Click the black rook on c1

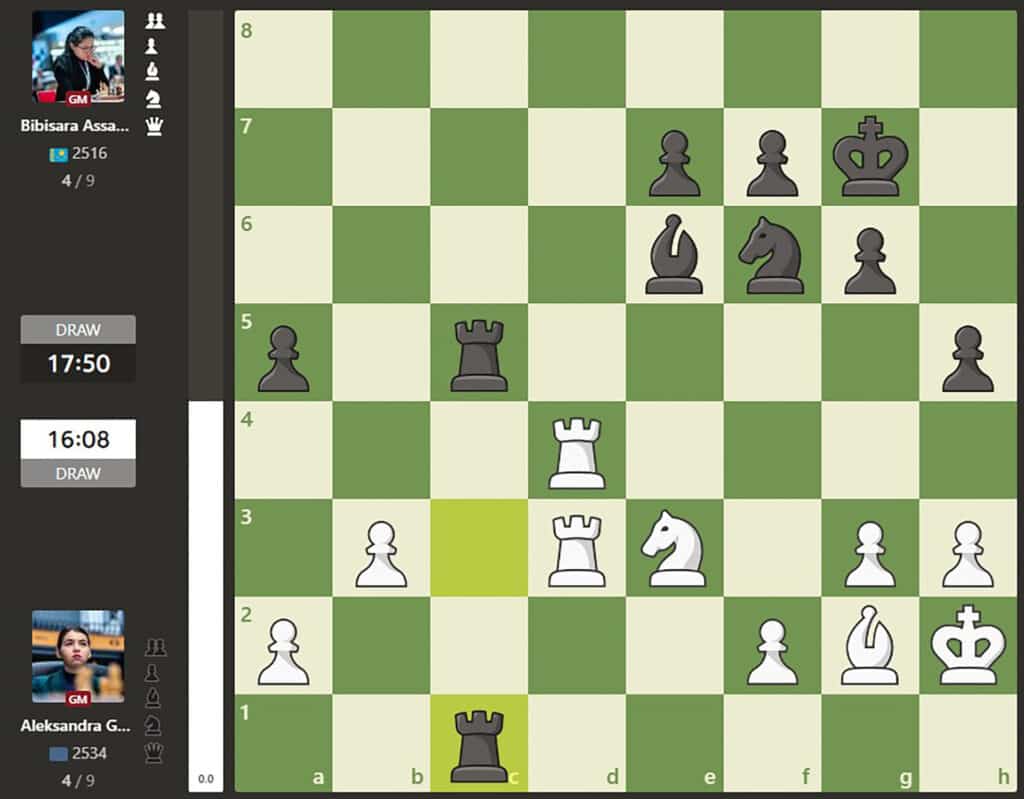coord(479,745)
